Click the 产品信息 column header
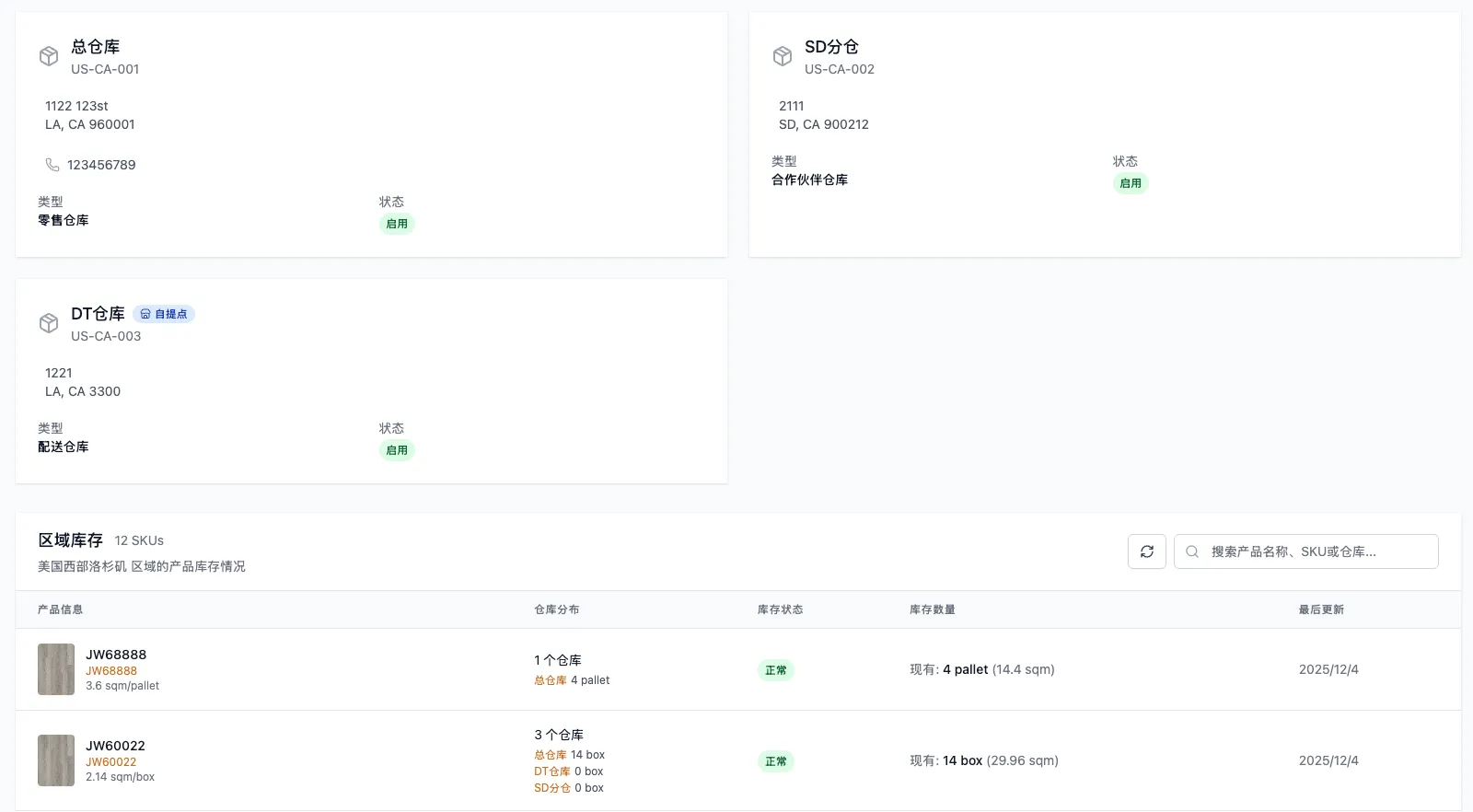This screenshot has height=812, width=1473. pos(61,609)
